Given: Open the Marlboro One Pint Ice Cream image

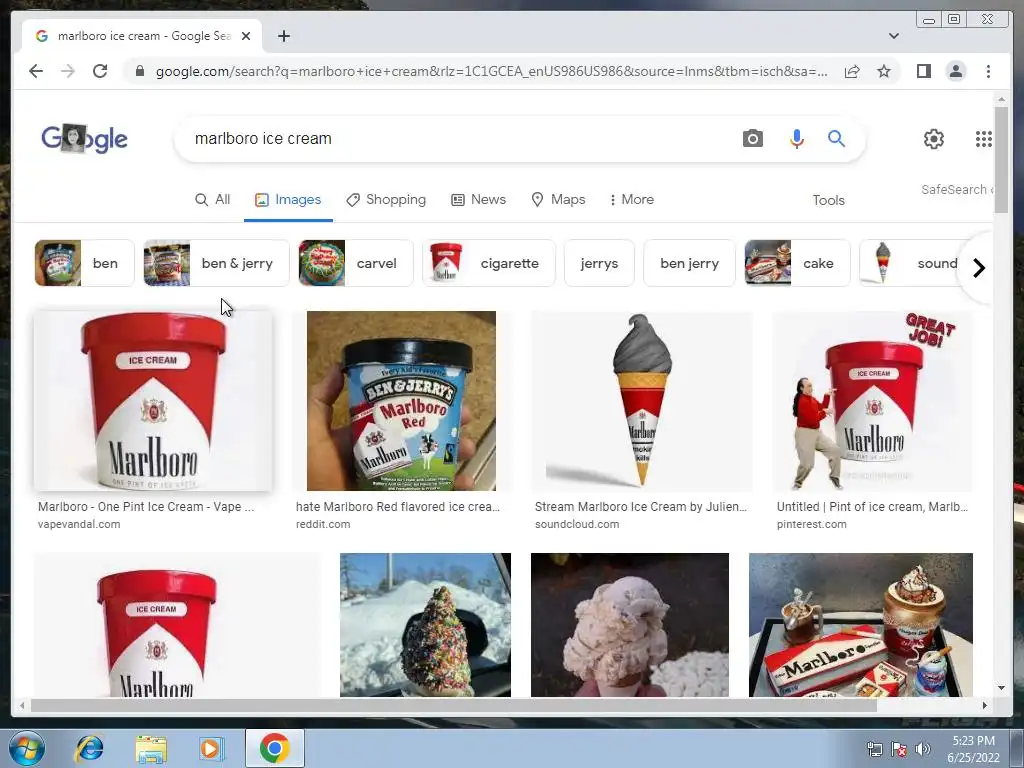Looking at the screenshot, I should pyautogui.click(x=153, y=400).
